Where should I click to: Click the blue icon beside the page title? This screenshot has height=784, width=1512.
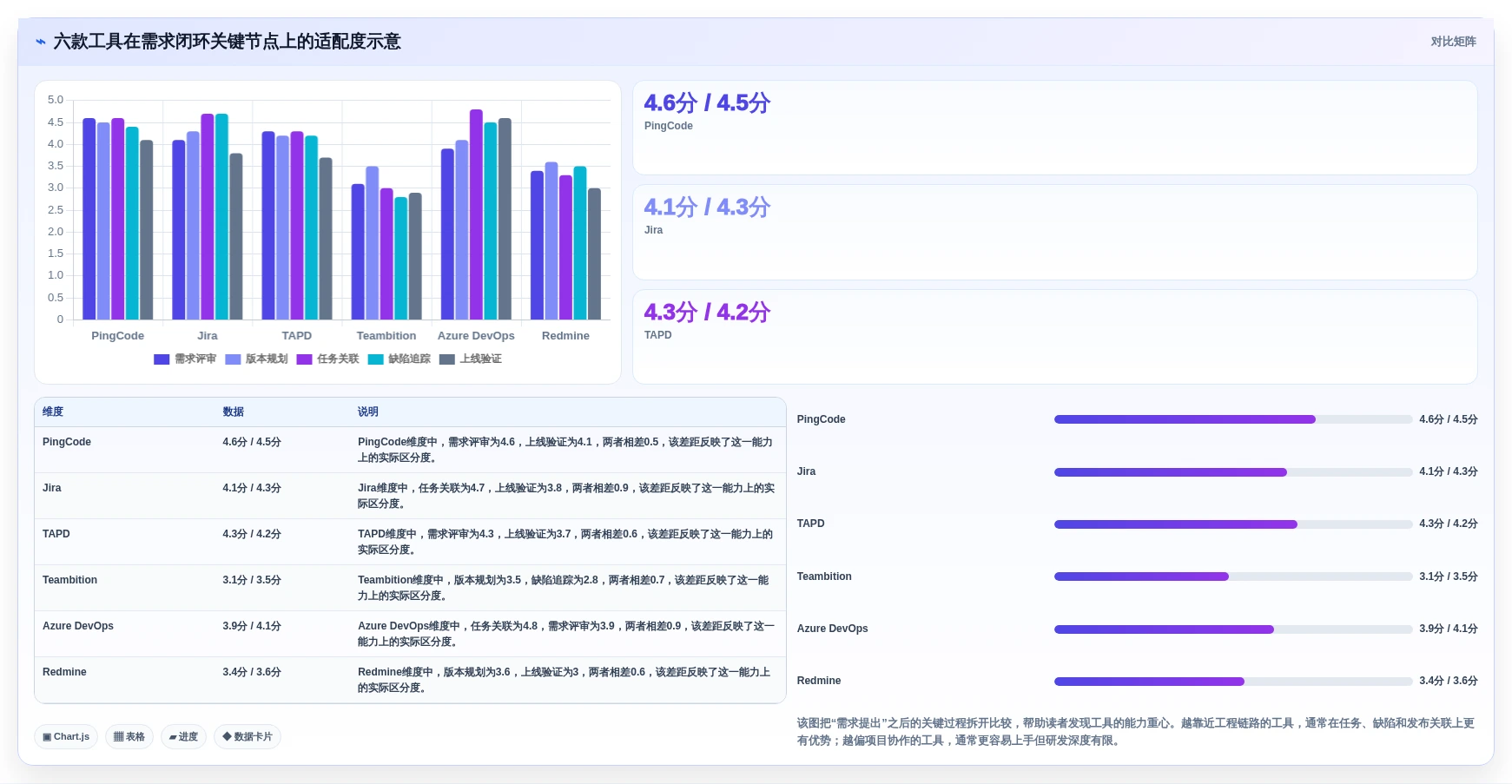[40, 42]
